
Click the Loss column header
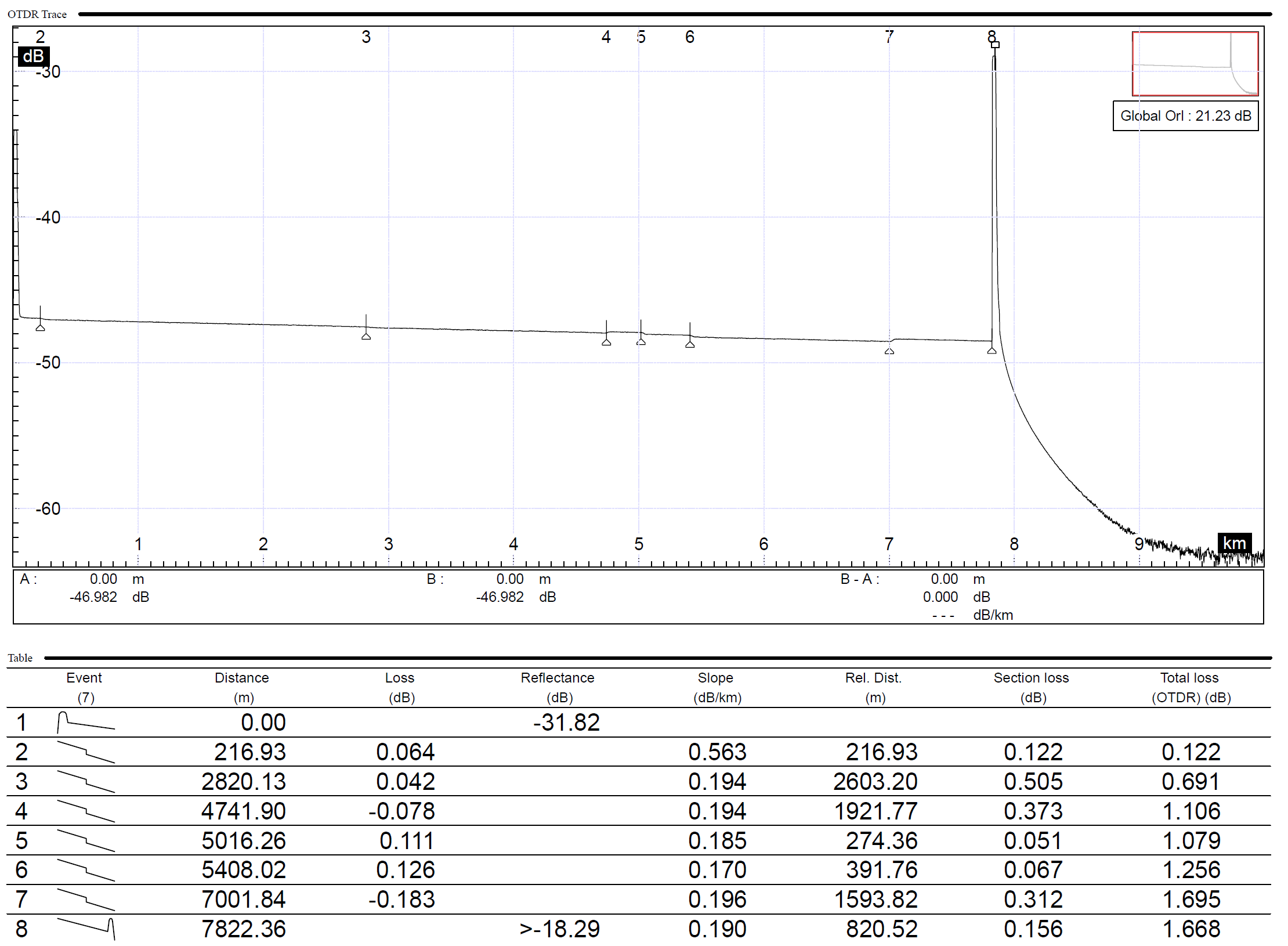pyautogui.click(x=400, y=687)
